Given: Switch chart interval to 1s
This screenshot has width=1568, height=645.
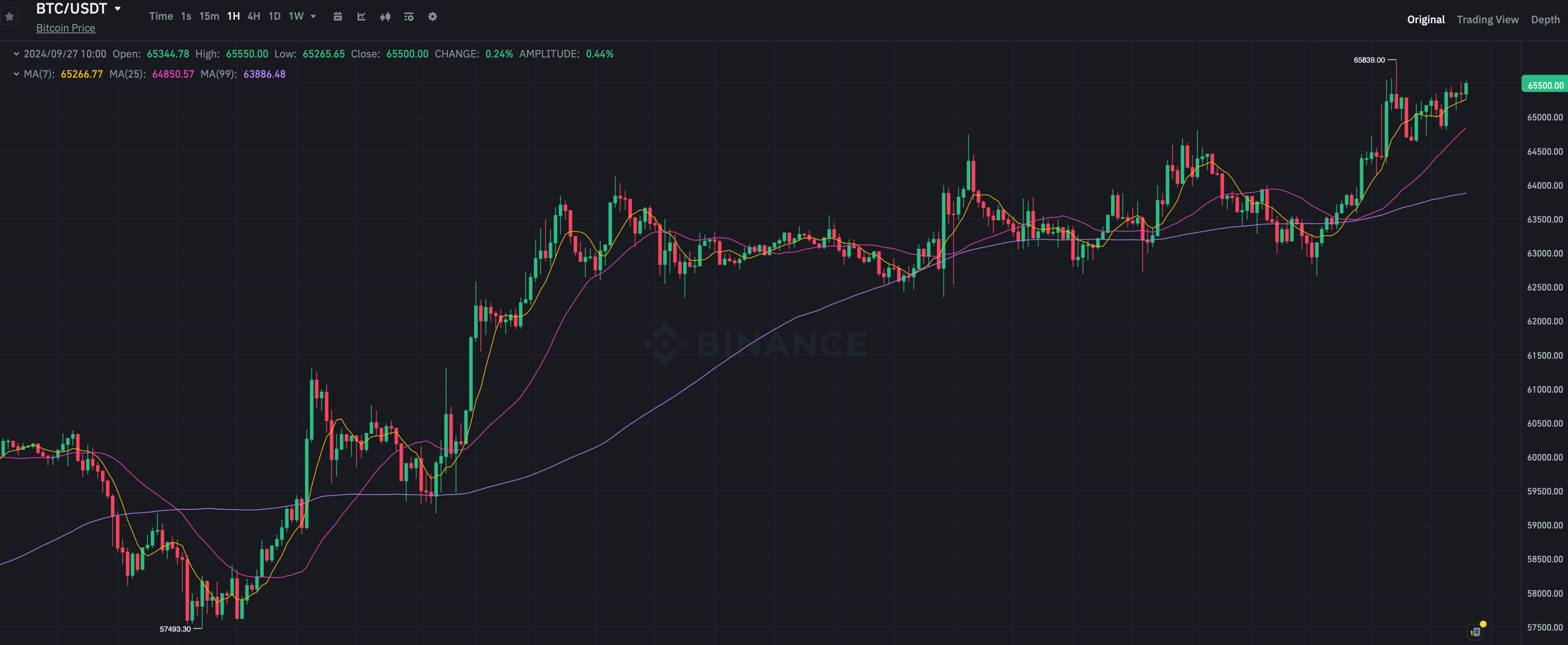Looking at the screenshot, I should (186, 16).
